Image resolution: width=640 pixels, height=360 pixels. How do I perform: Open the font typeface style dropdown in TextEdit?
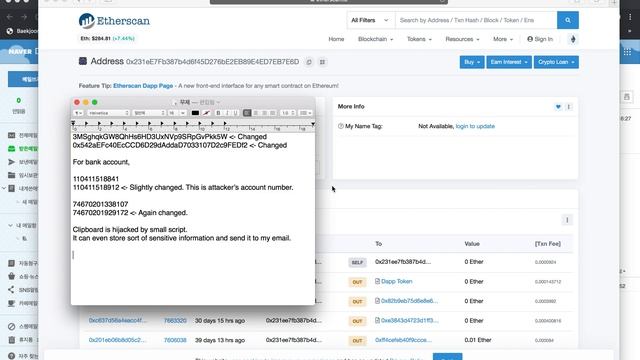[149, 113]
